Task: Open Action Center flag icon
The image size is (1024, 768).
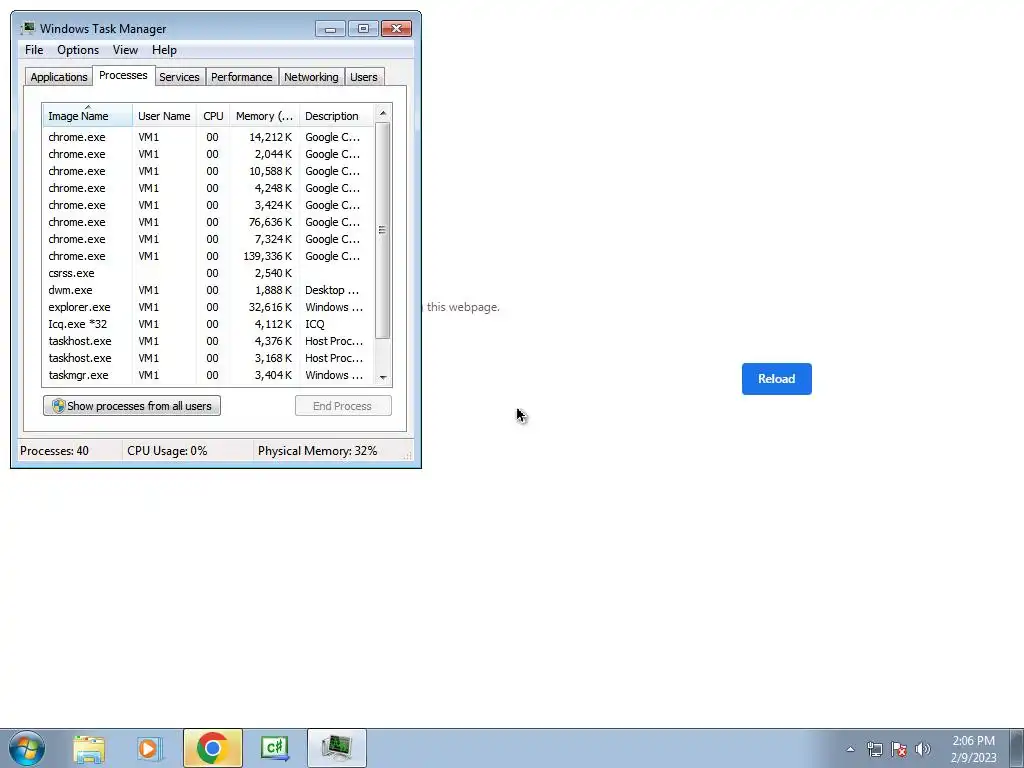Action: [899, 749]
